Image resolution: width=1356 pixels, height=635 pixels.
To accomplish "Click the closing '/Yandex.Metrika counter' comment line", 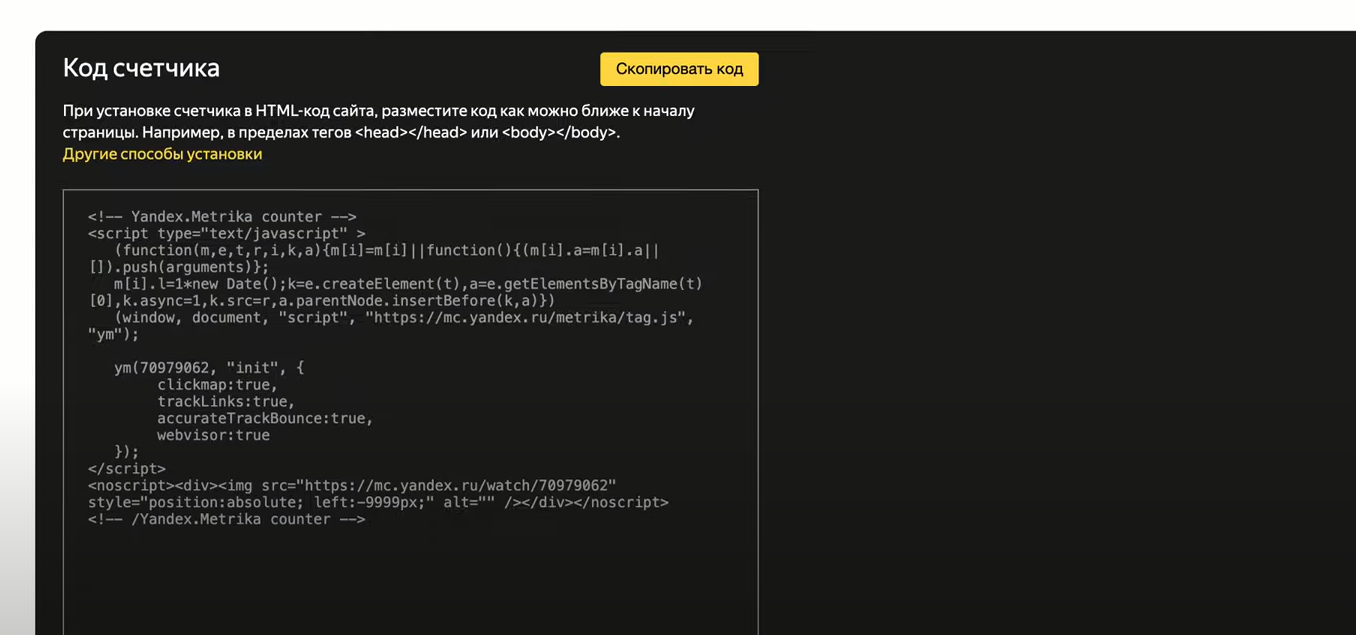I will point(226,520).
